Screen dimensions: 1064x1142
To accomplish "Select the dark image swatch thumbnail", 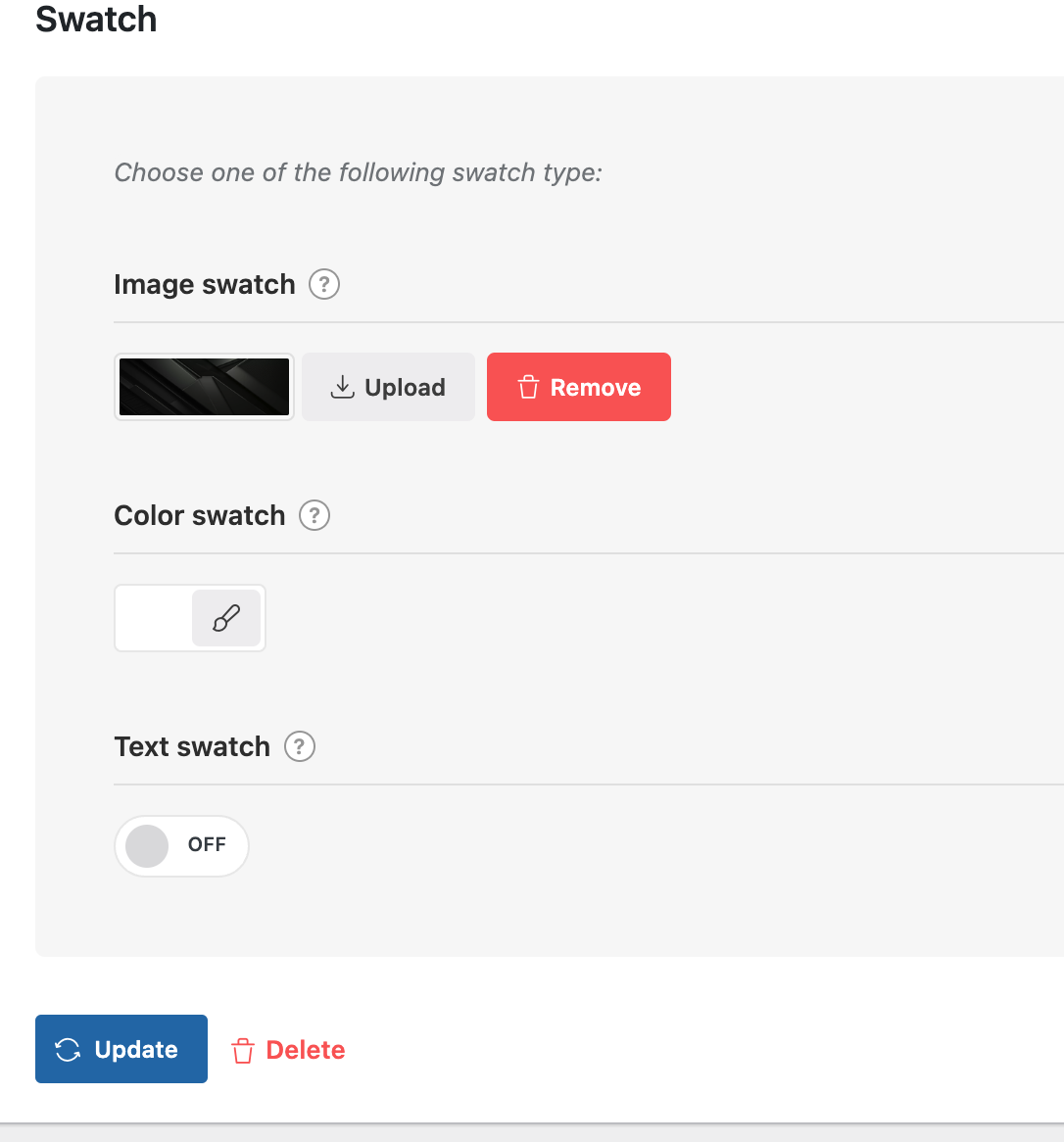I will (x=204, y=387).
